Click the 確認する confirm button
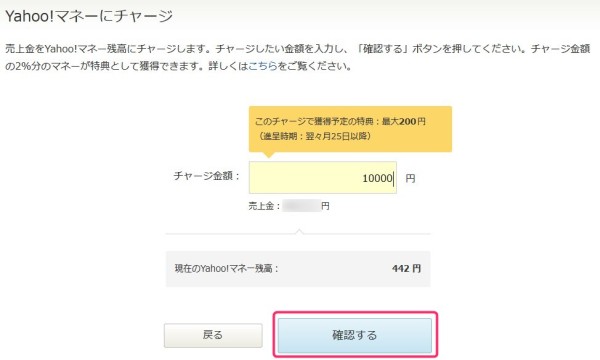Screen dimensions: 600x360 [x=354, y=335]
